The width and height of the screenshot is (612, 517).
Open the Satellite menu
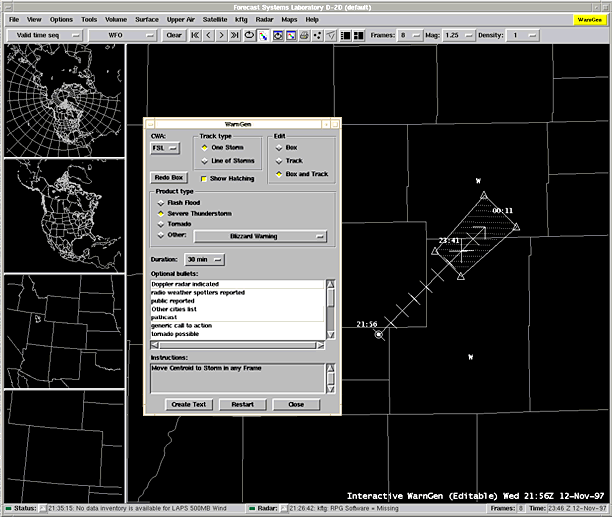point(215,20)
